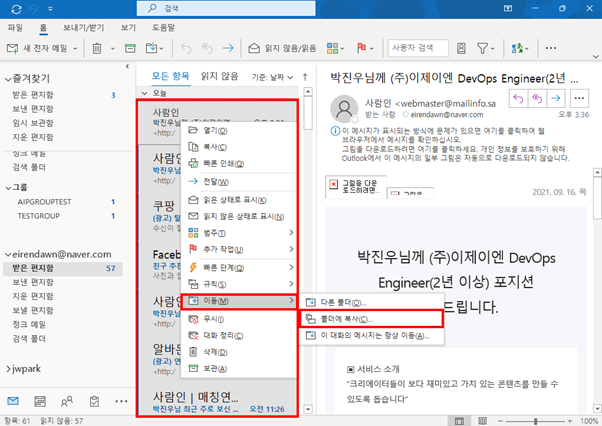Collapse the eirendawn@naver.com account tree
Viewport: 602px width, 426px height.
[8, 254]
